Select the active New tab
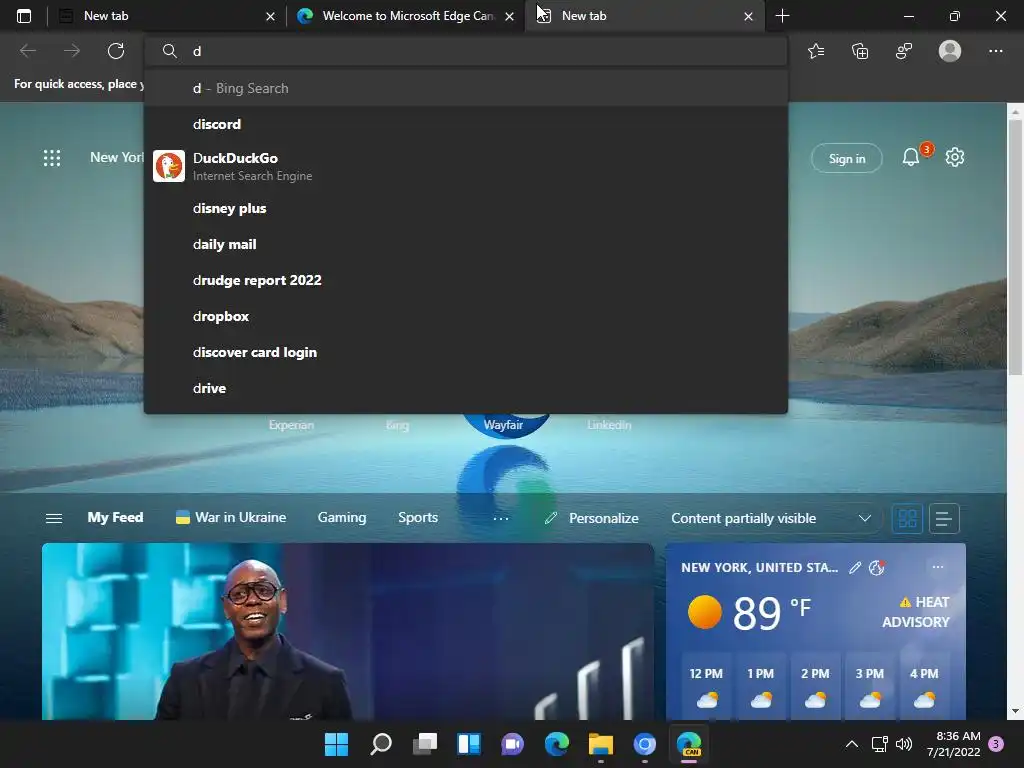 (x=644, y=16)
